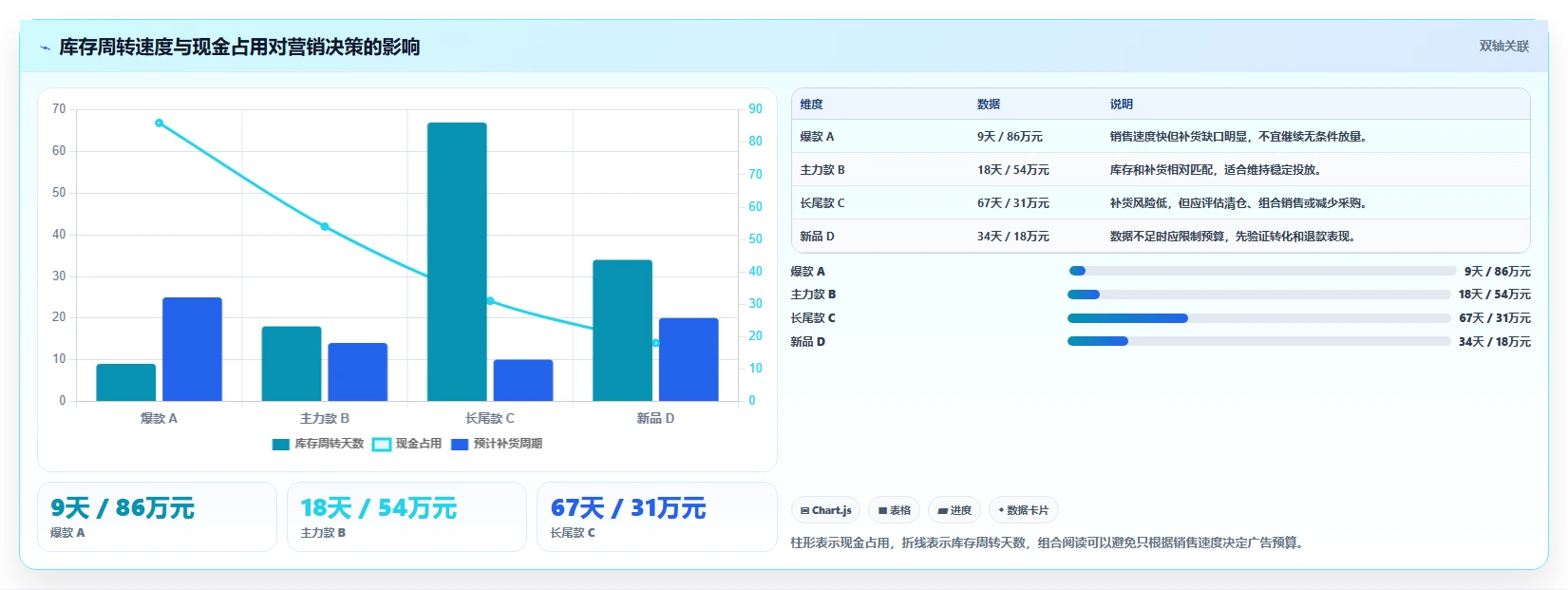The image size is (1568, 590).
Task: Click the 维度 column header
Action: (x=811, y=105)
